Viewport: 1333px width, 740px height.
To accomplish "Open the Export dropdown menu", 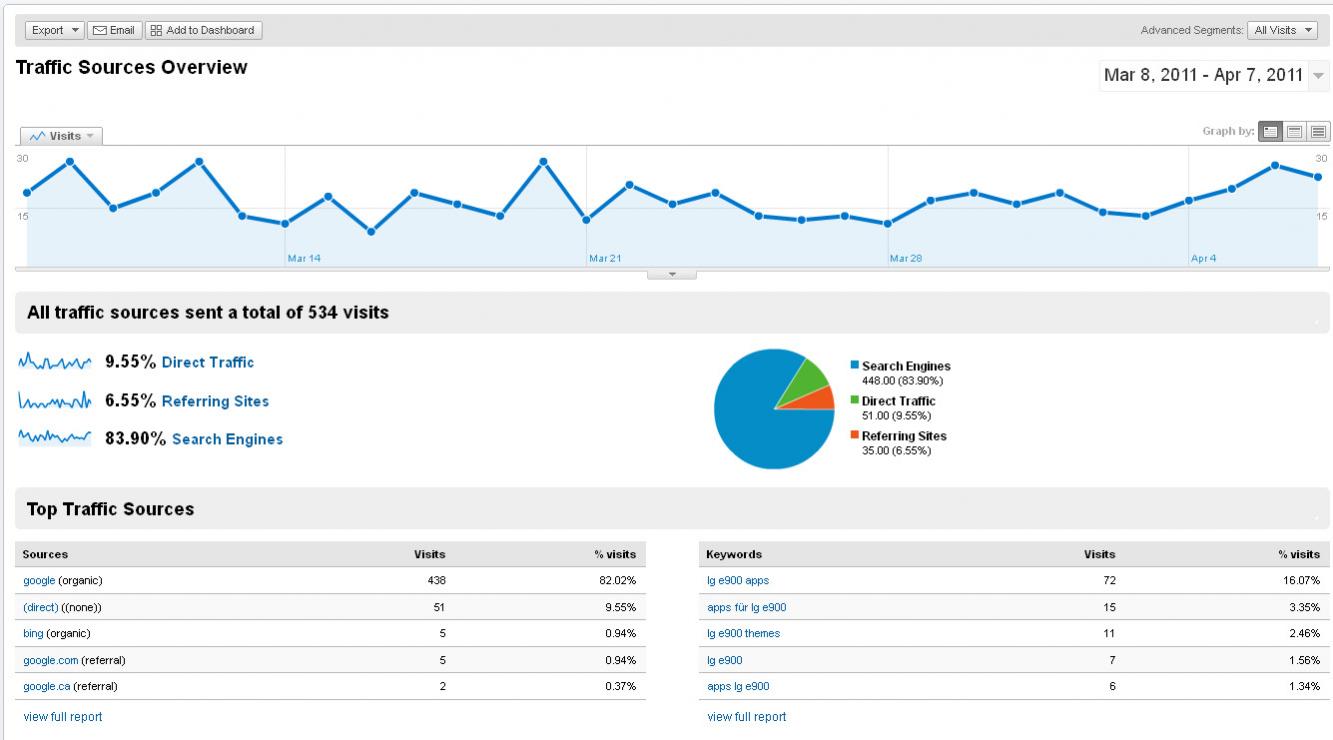I will click(x=54, y=30).
